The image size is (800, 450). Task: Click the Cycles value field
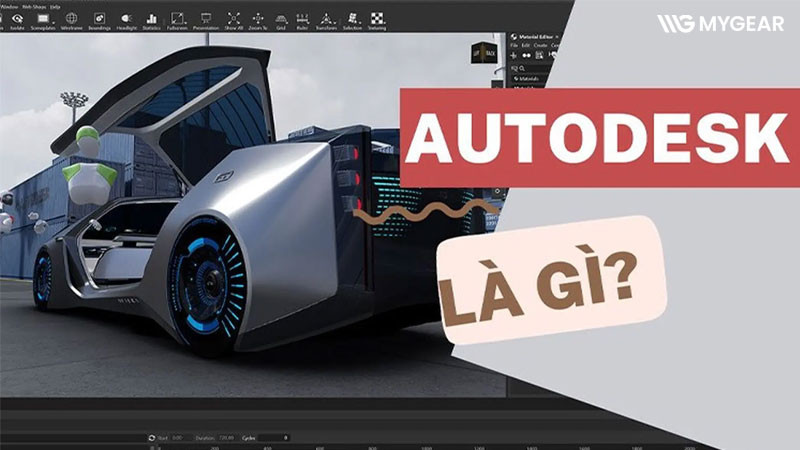(272, 438)
